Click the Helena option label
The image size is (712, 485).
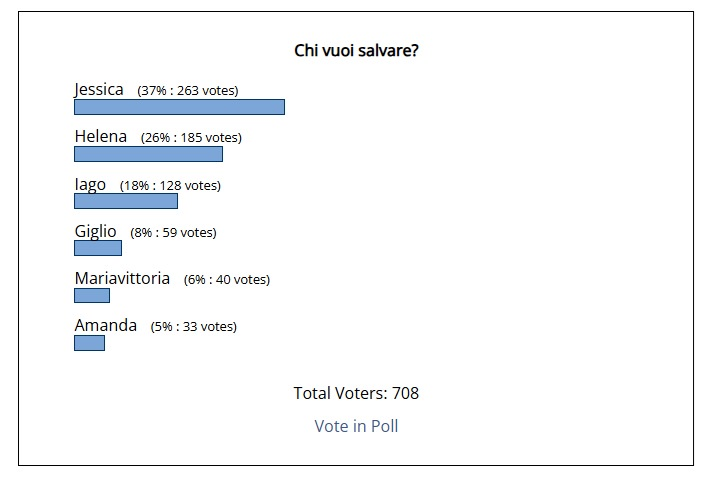tap(101, 137)
